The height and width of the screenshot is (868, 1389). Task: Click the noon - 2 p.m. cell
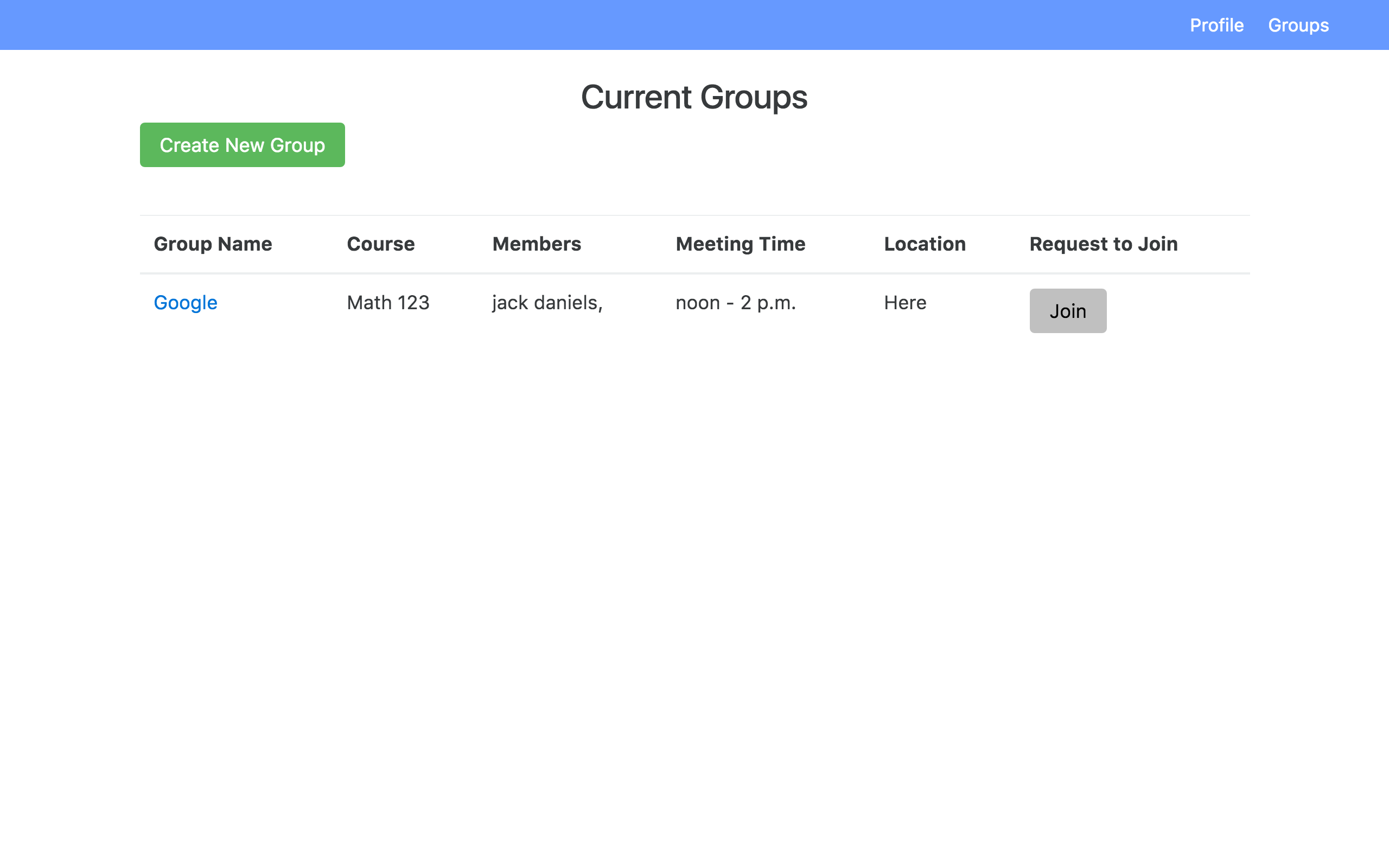tap(735, 303)
